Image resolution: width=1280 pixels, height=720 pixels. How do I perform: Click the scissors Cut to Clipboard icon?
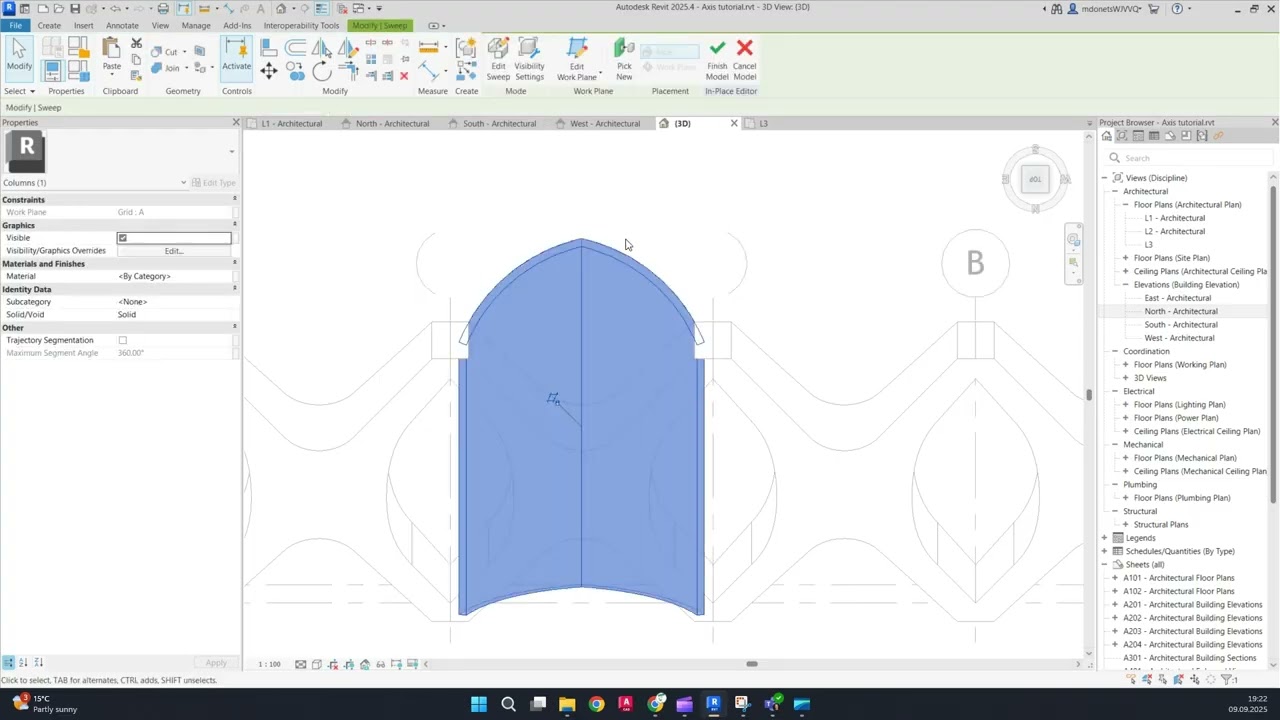pos(136,44)
